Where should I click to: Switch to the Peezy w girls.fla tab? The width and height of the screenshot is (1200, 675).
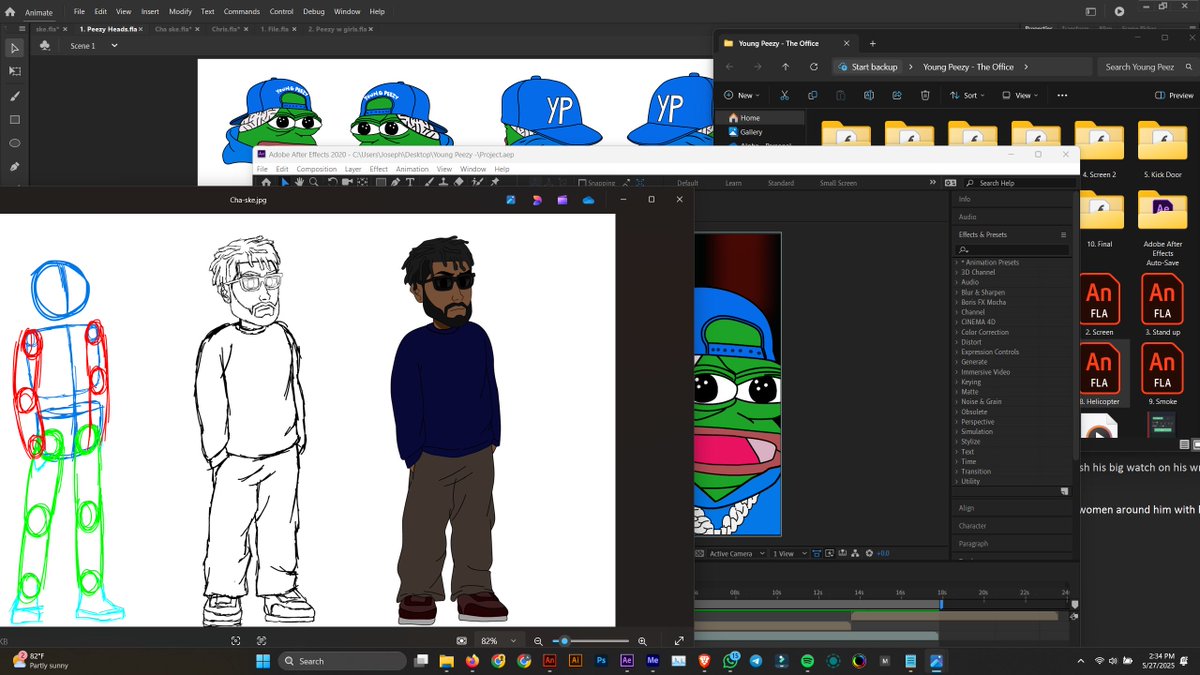340,29
